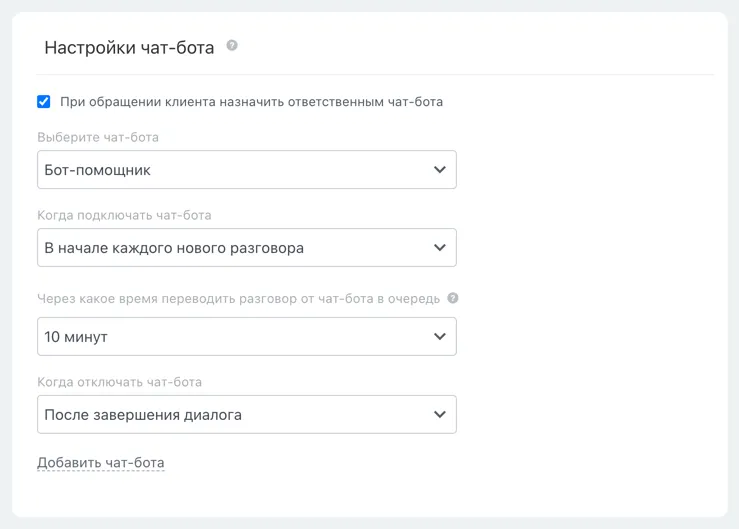Click the Настройки чат-бота heading
The height and width of the screenshot is (529, 739).
[129, 48]
